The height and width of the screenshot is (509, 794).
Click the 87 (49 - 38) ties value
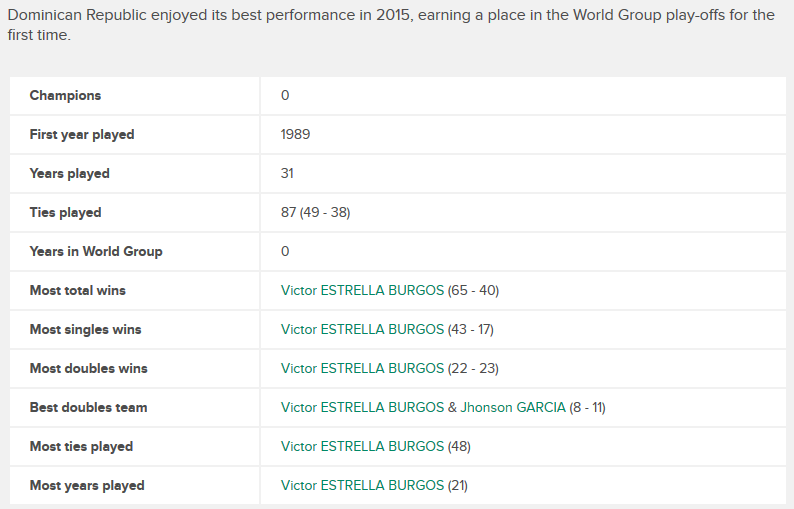(x=315, y=212)
